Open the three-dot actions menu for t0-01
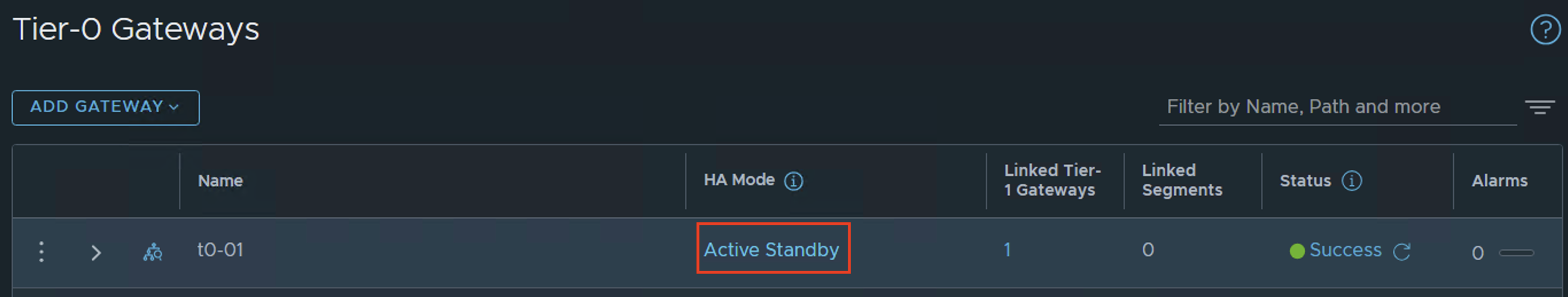 coord(41,251)
